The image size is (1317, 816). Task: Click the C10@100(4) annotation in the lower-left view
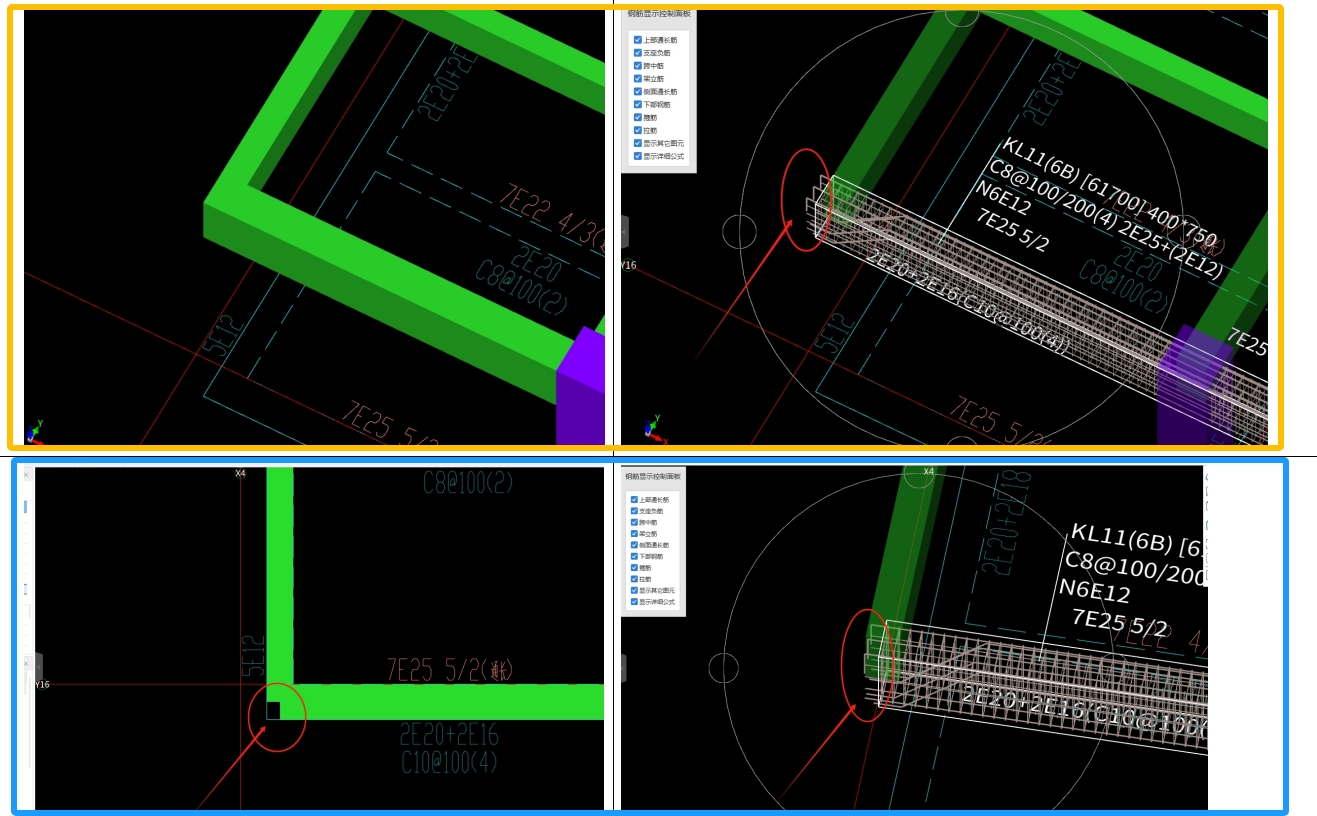point(449,763)
